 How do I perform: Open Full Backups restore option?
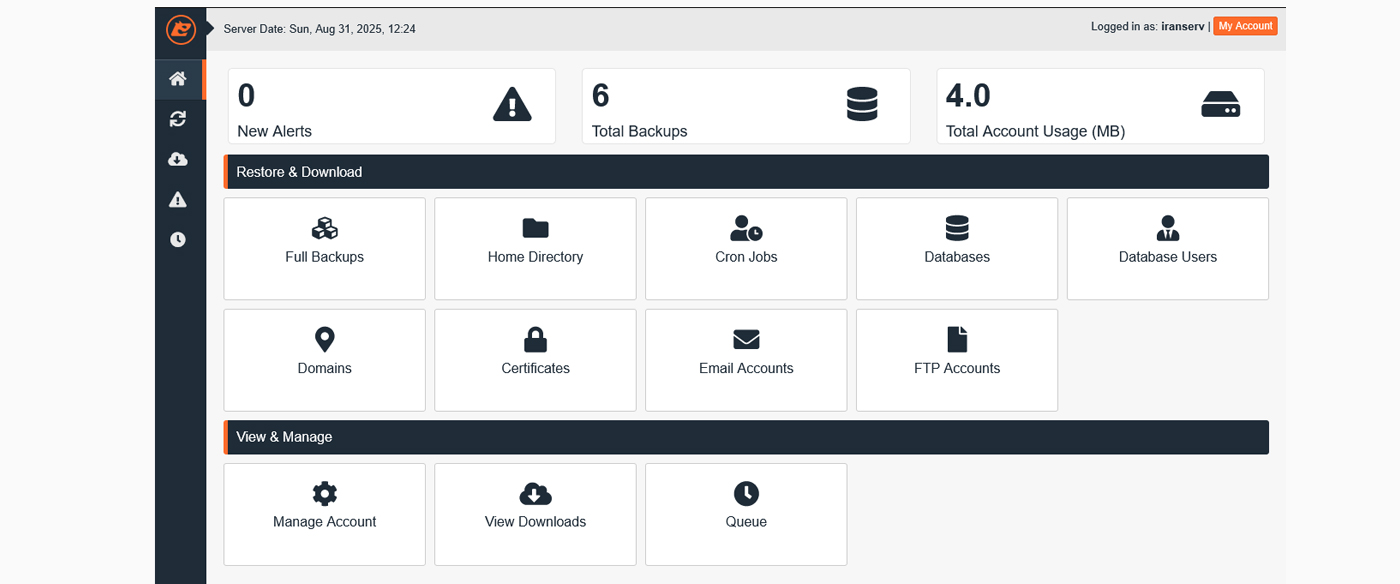click(324, 248)
